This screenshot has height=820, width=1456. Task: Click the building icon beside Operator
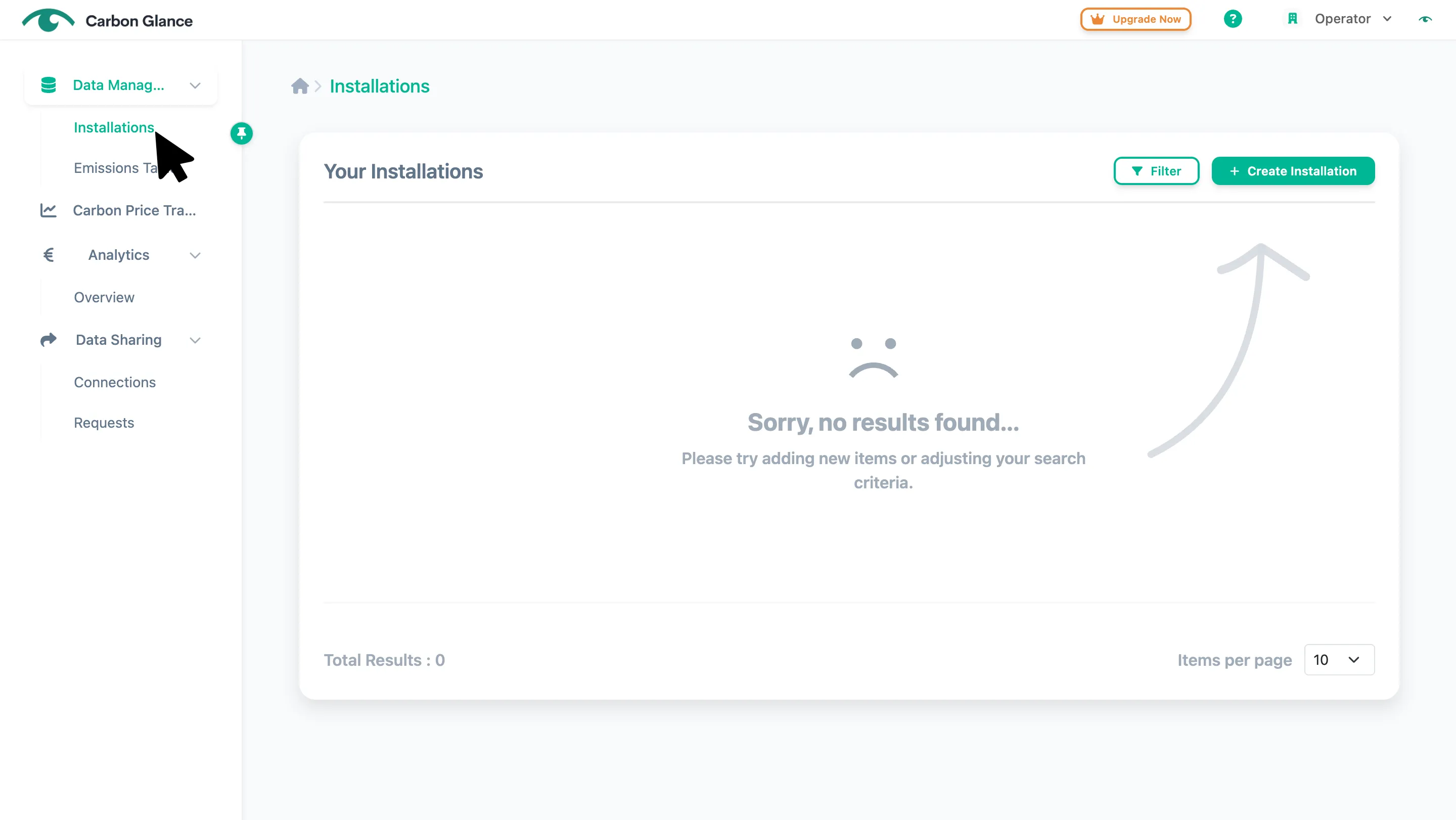click(1292, 19)
